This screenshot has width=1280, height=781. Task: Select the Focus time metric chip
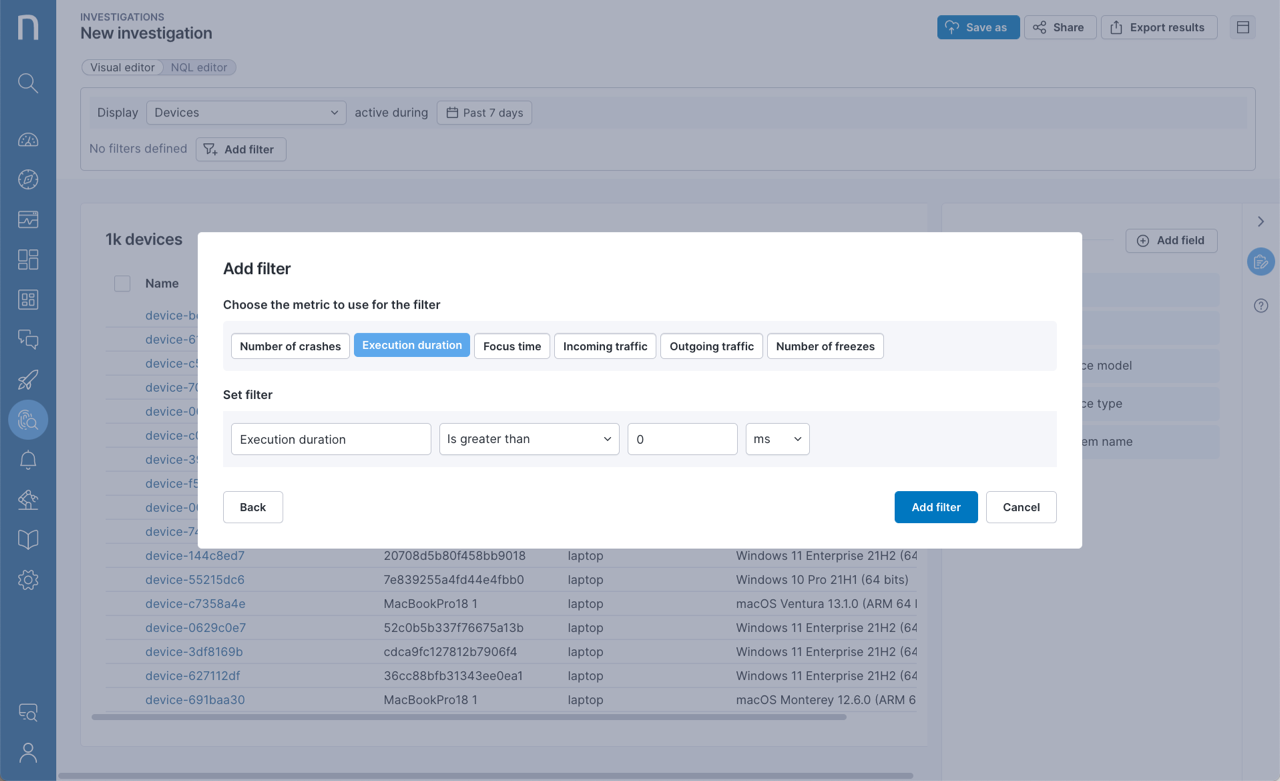point(511,345)
